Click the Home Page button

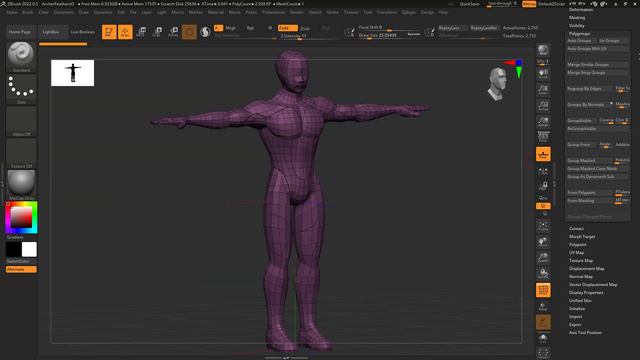(20, 32)
